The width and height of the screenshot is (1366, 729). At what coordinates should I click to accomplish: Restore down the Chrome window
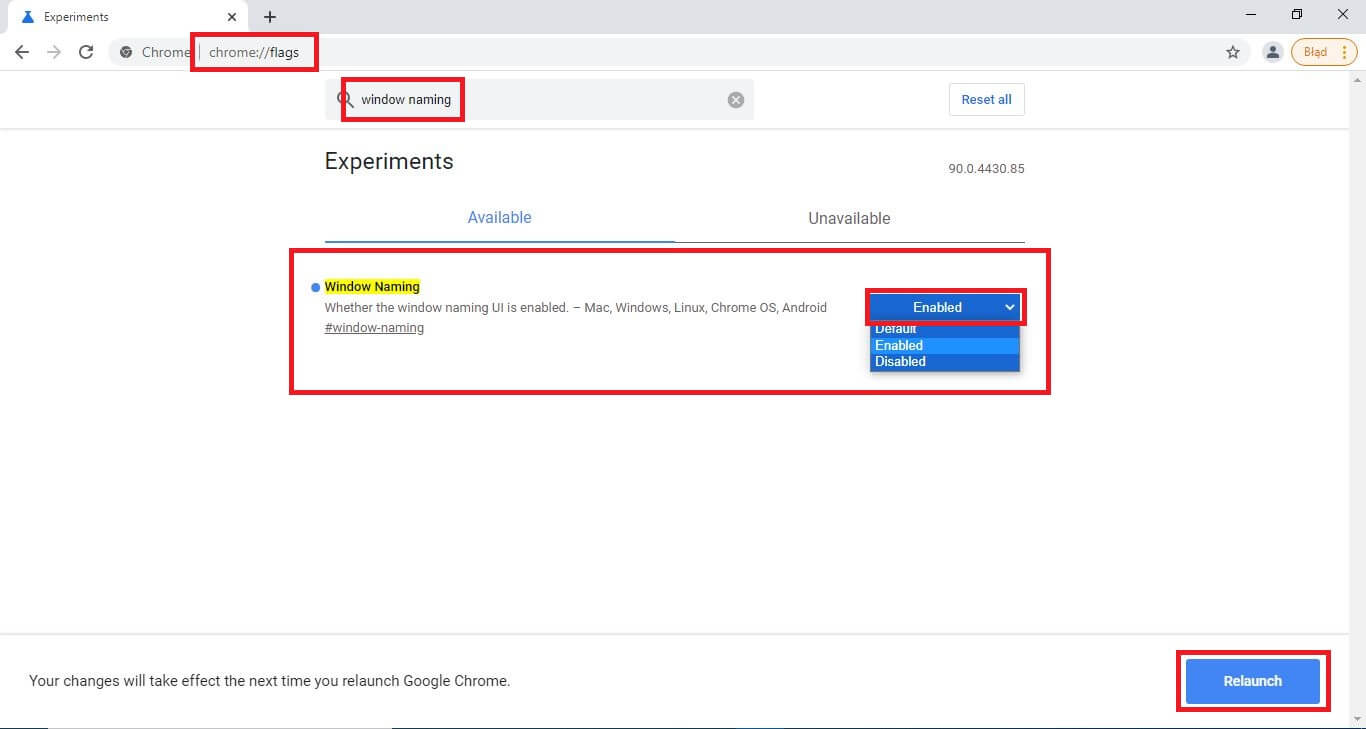(x=1297, y=15)
